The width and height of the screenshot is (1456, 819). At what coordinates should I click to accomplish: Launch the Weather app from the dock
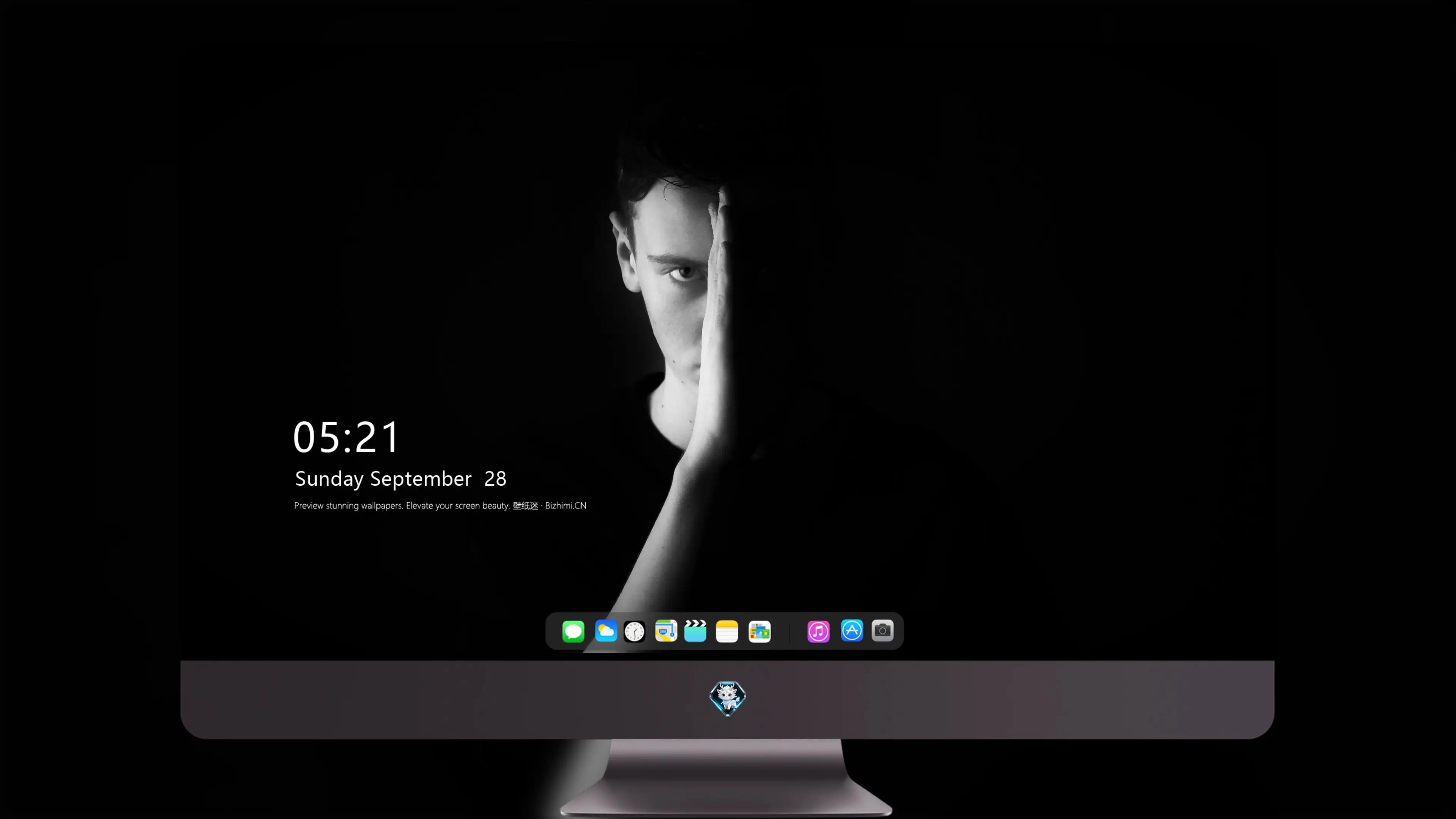coord(606,631)
